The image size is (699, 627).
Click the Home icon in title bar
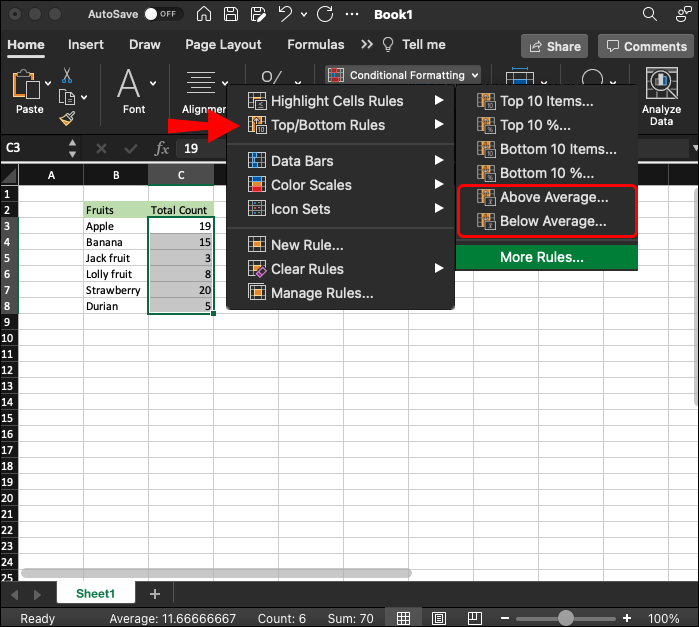tap(204, 15)
